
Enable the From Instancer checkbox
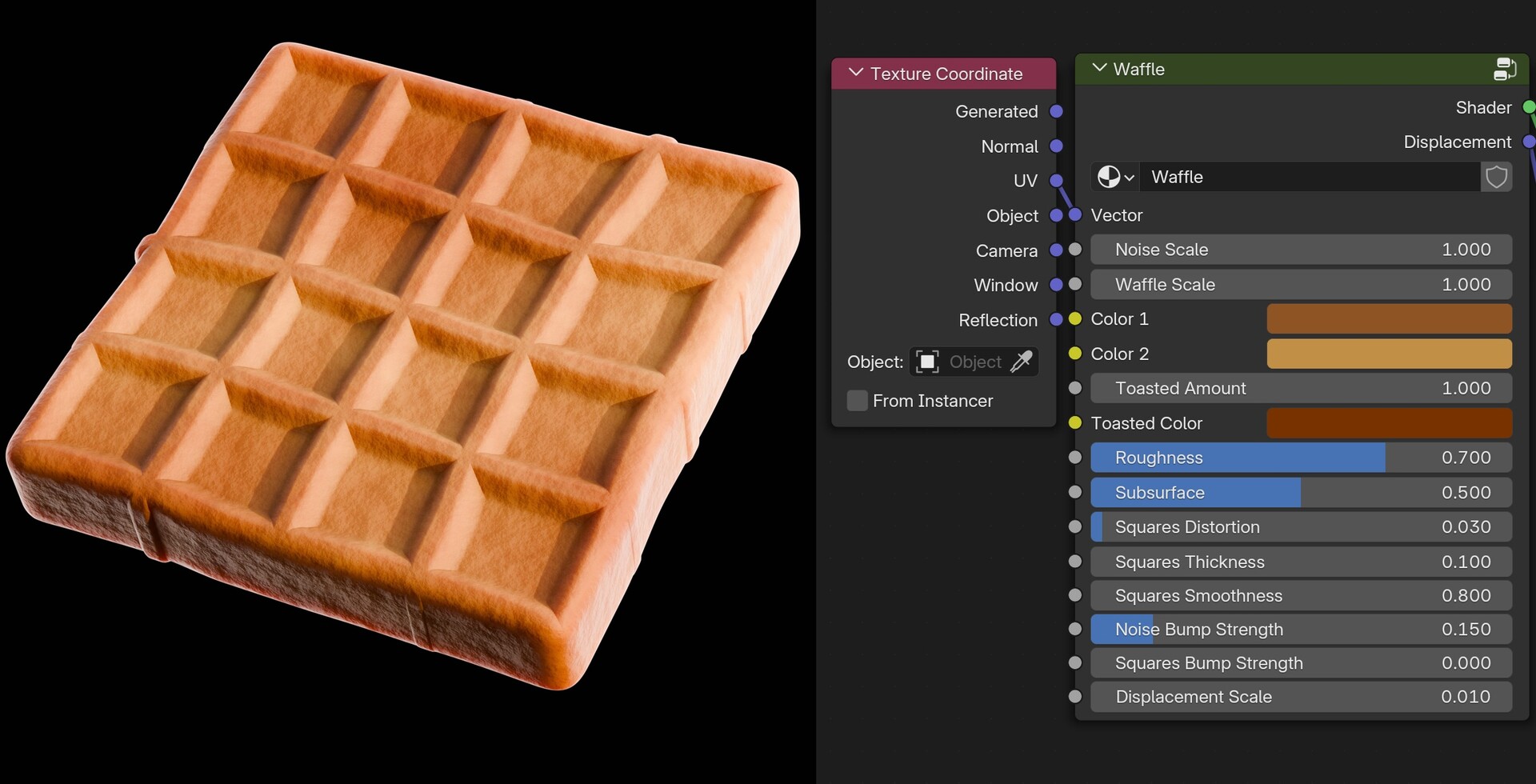point(857,401)
